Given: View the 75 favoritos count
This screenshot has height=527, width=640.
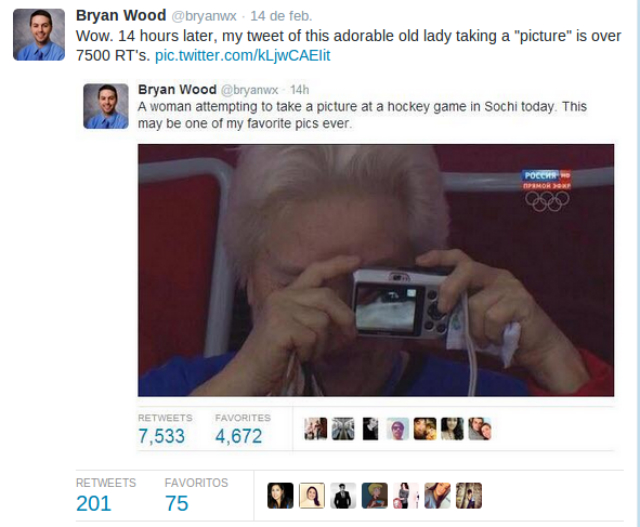Looking at the screenshot, I should (177, 503).
